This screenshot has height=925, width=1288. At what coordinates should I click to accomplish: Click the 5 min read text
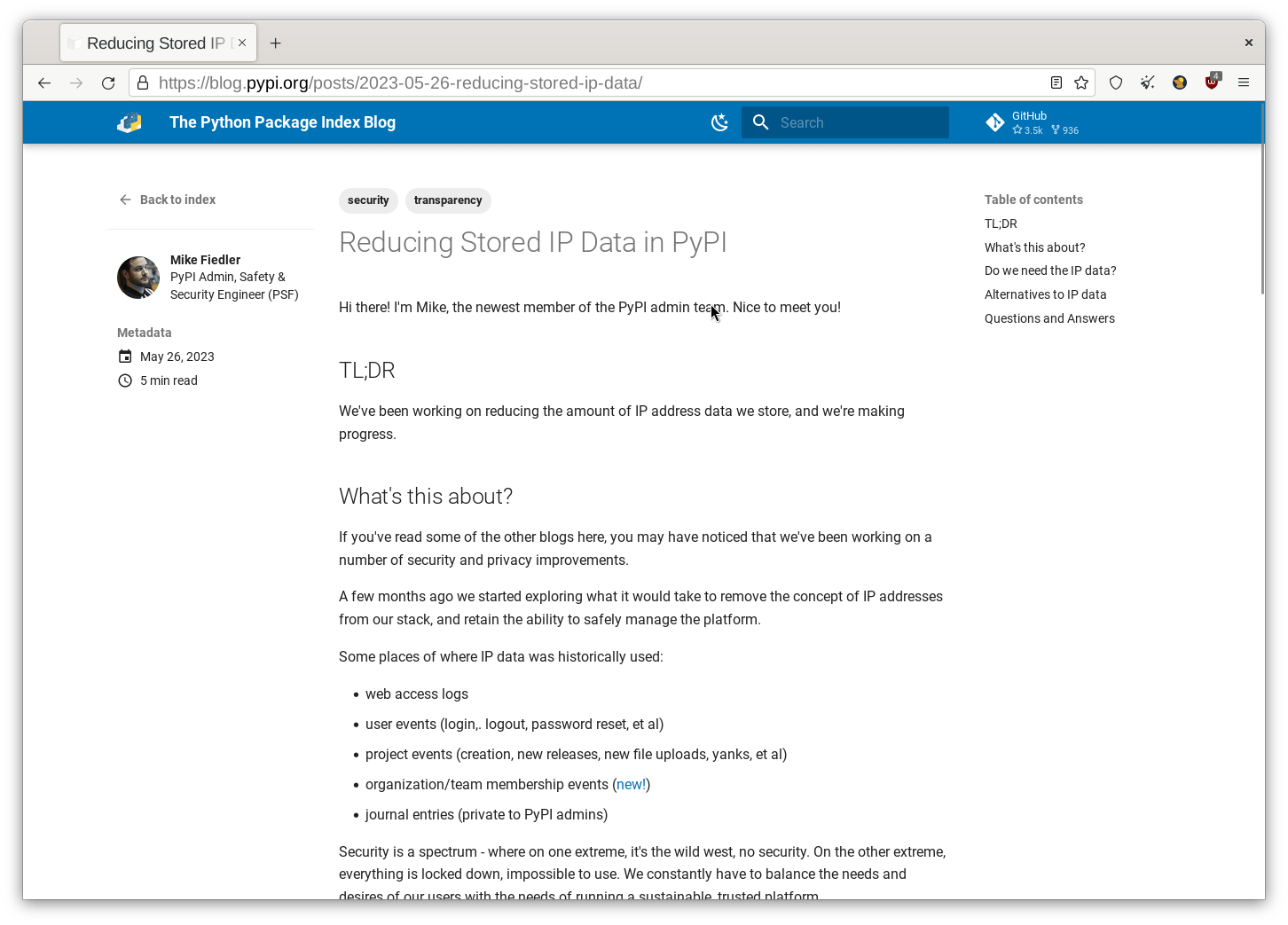pos(169,380)
